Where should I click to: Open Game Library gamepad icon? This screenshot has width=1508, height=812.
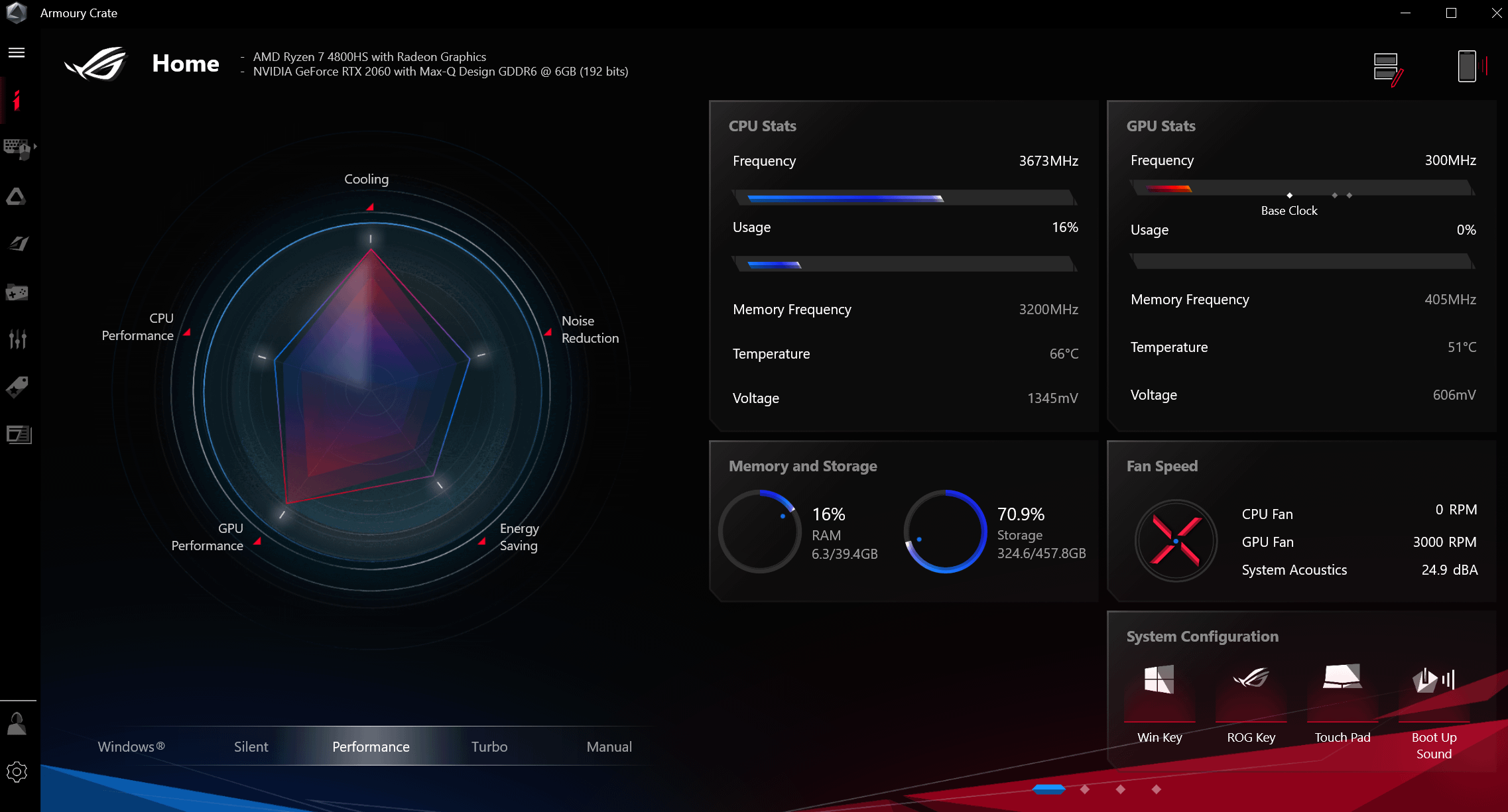17,292
